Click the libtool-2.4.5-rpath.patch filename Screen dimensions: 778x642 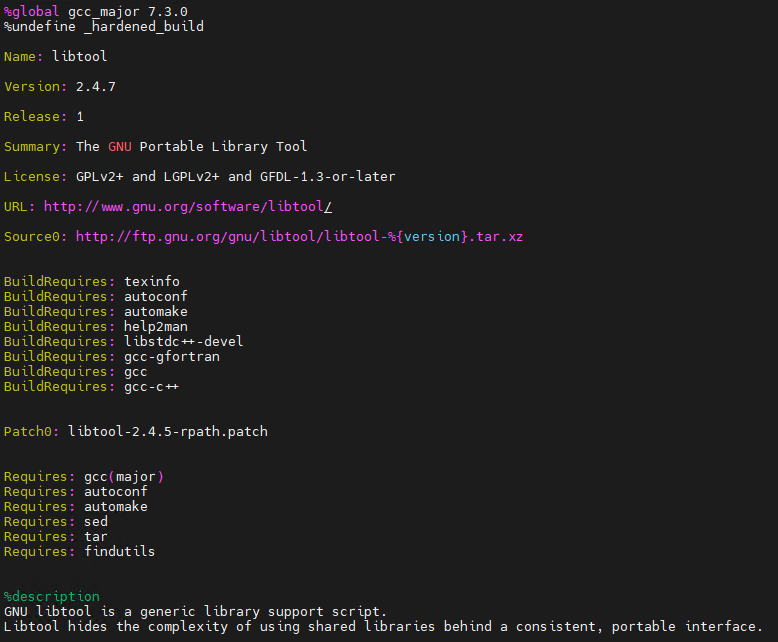[167, 431]
